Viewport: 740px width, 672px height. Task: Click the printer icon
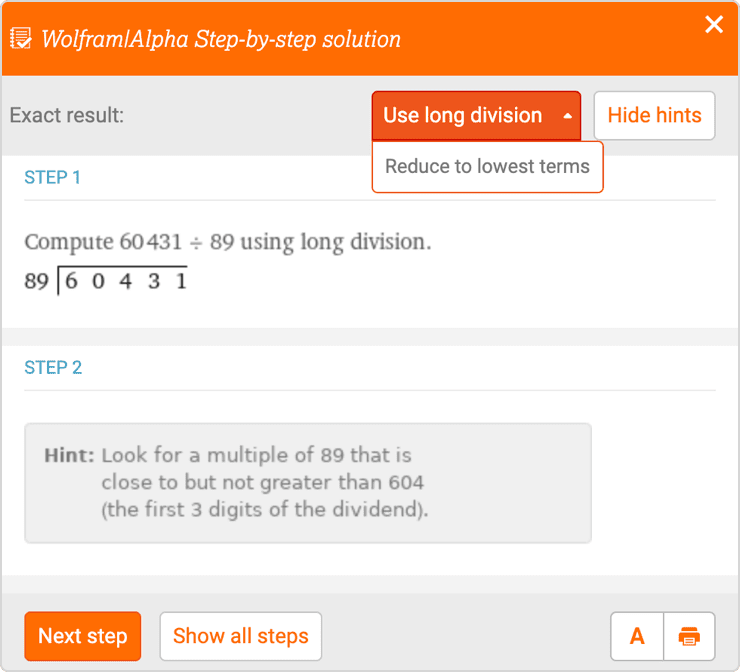[x=688, y=636]
